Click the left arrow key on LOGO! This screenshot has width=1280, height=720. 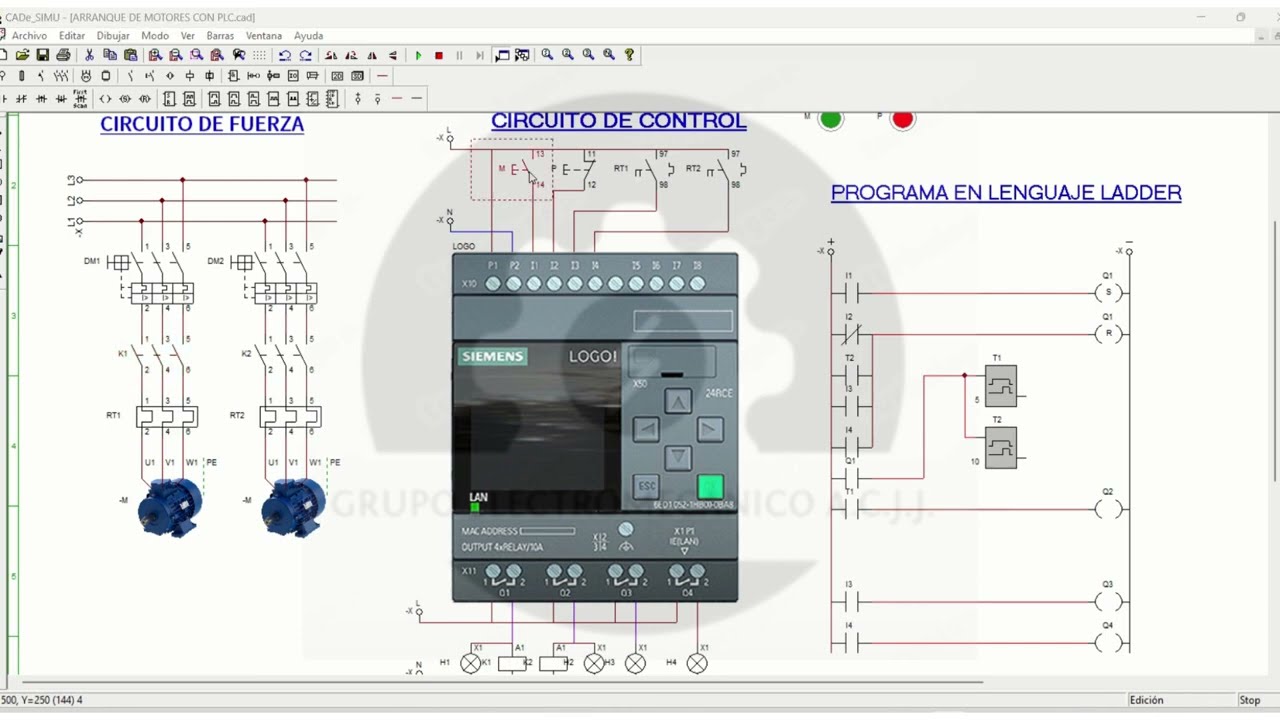pos(646,430)
